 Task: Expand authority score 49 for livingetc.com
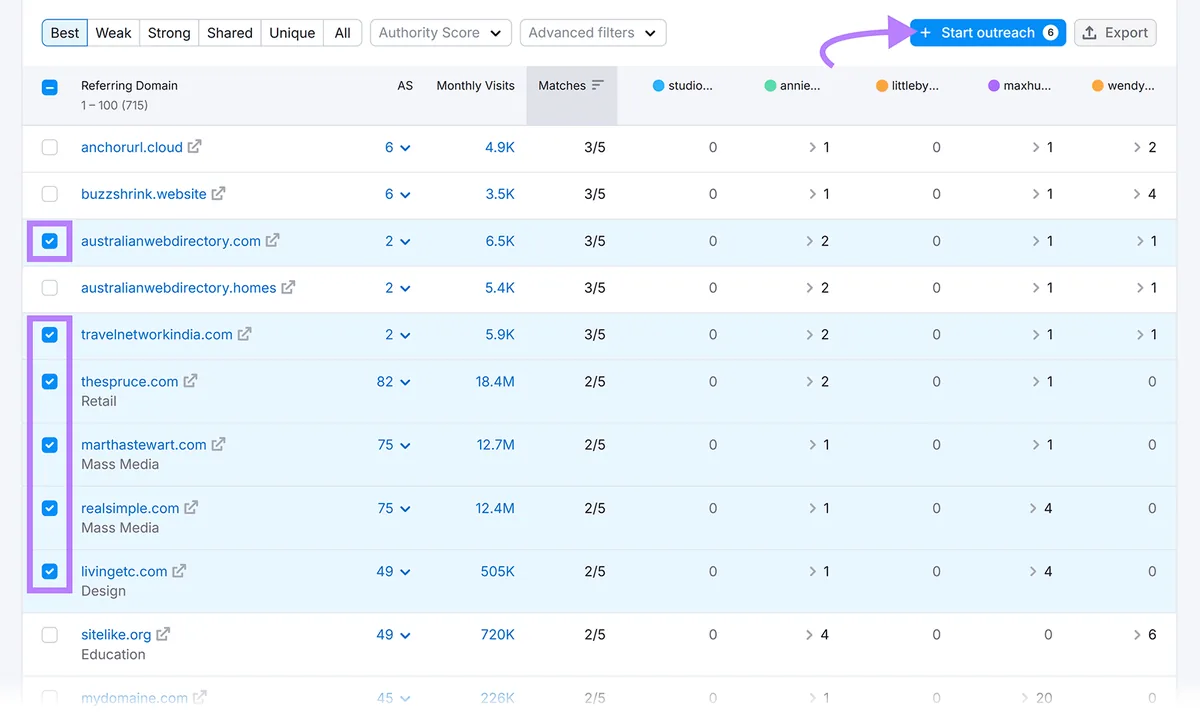pyautogui.click(x=394, y=572)
